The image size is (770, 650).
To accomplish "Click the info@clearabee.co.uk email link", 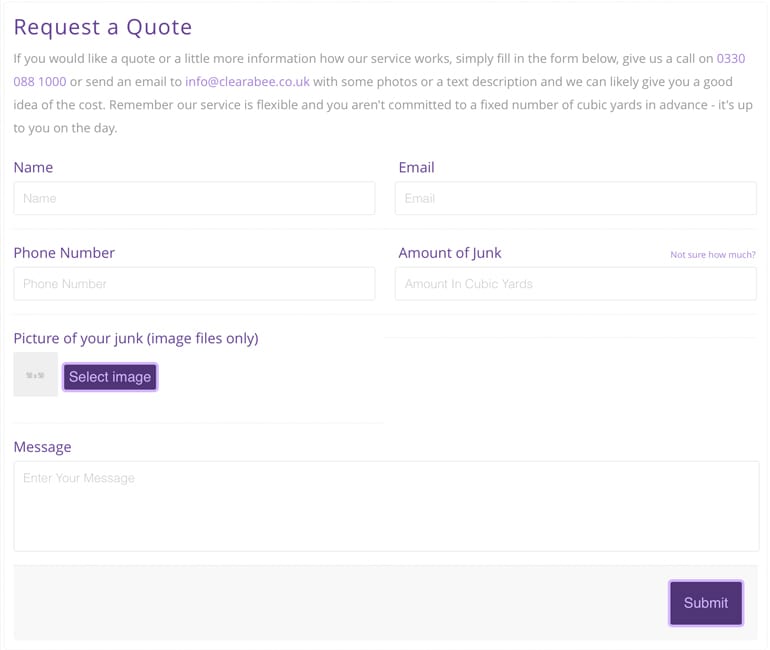I will [x=247, y=82].
